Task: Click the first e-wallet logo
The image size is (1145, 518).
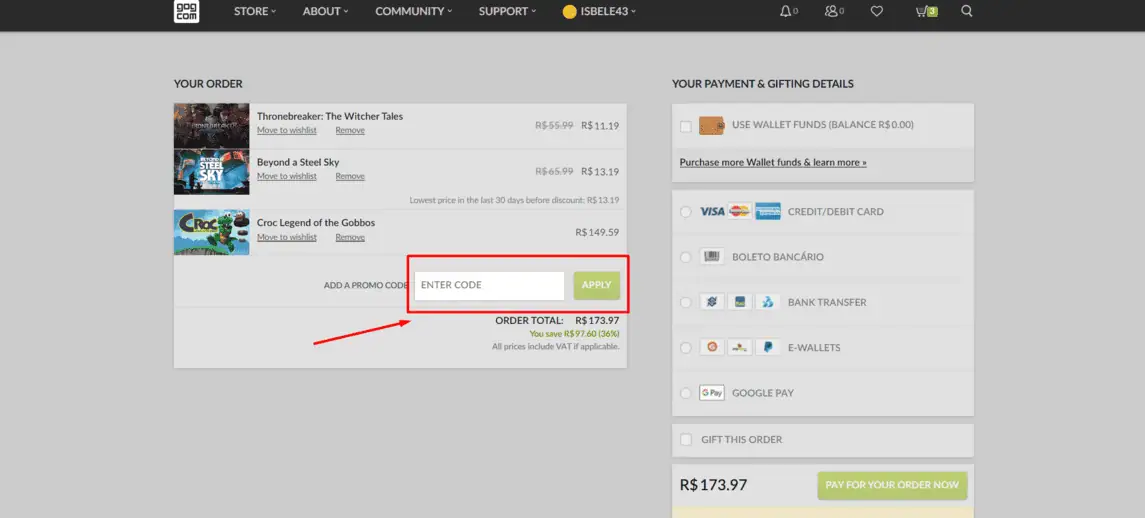Action: point(711,348)
